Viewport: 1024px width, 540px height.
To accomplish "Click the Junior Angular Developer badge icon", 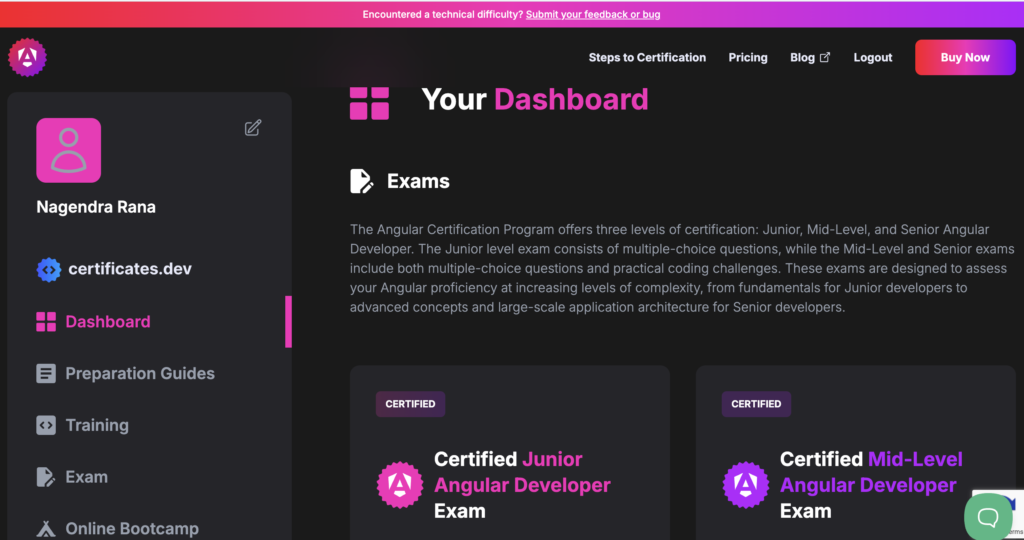I will coord(400,485).
